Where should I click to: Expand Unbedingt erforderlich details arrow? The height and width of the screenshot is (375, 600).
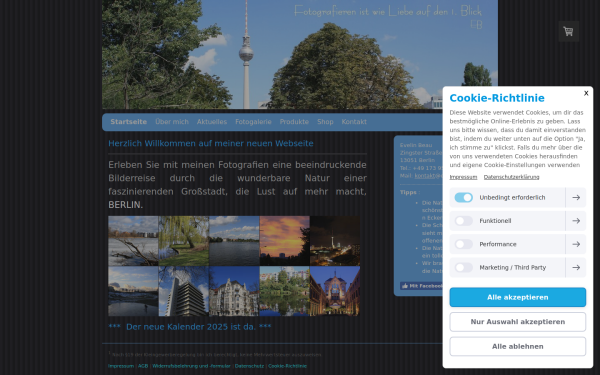tap(576, 197)
